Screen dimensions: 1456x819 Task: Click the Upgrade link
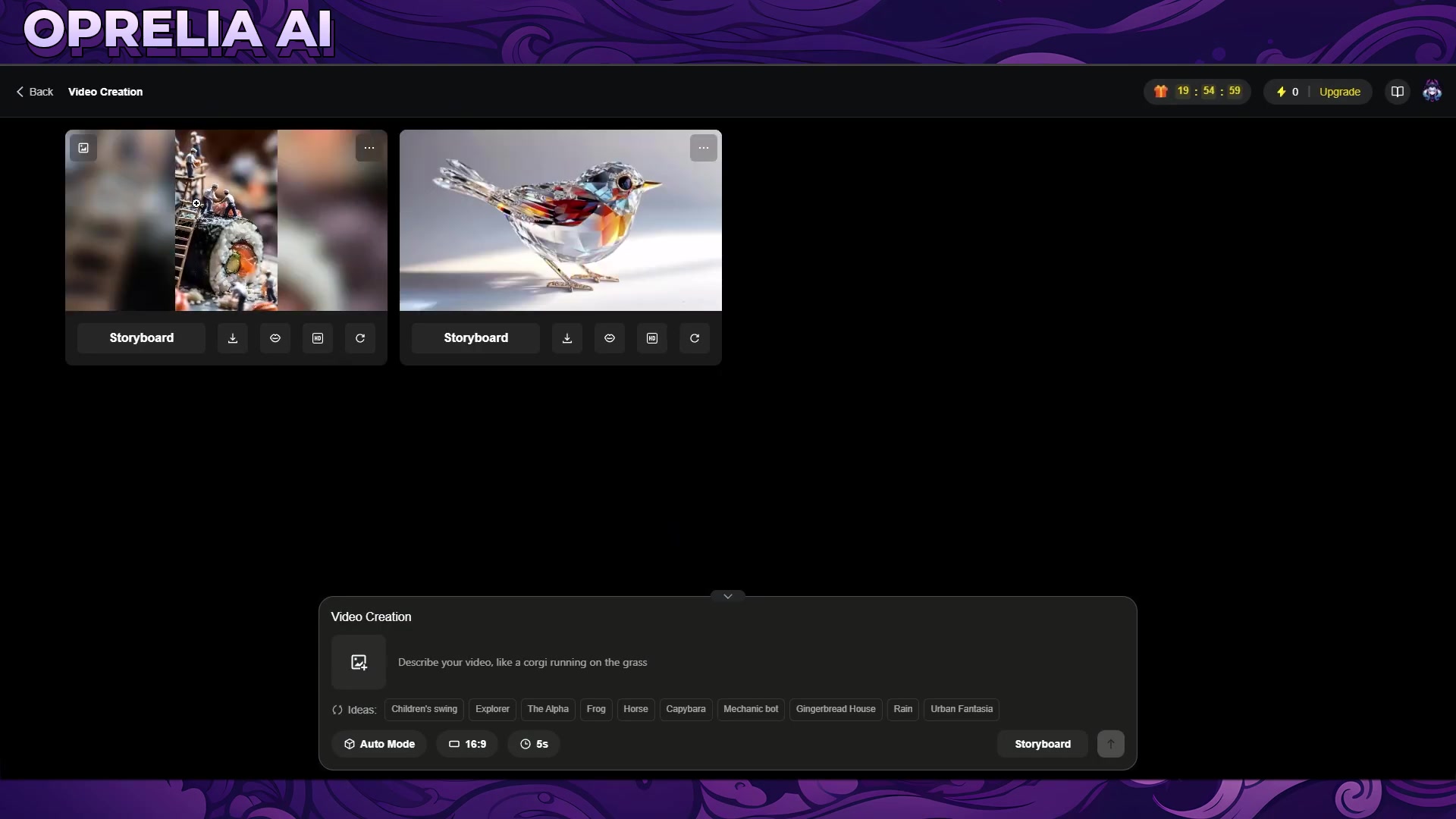click(x=1339, y=92)
